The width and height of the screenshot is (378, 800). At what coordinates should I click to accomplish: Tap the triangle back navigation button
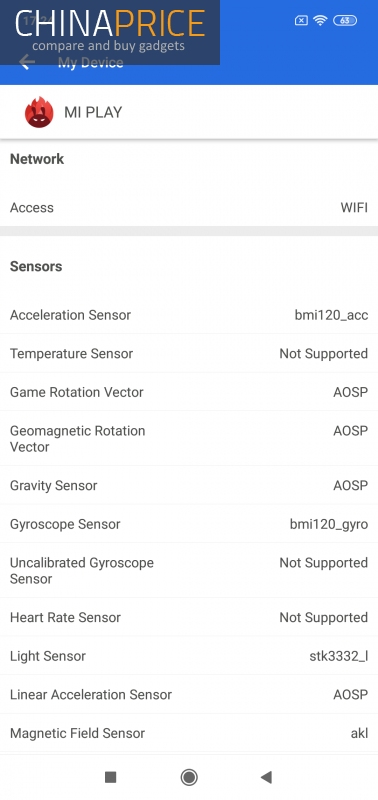pos(266,777)
